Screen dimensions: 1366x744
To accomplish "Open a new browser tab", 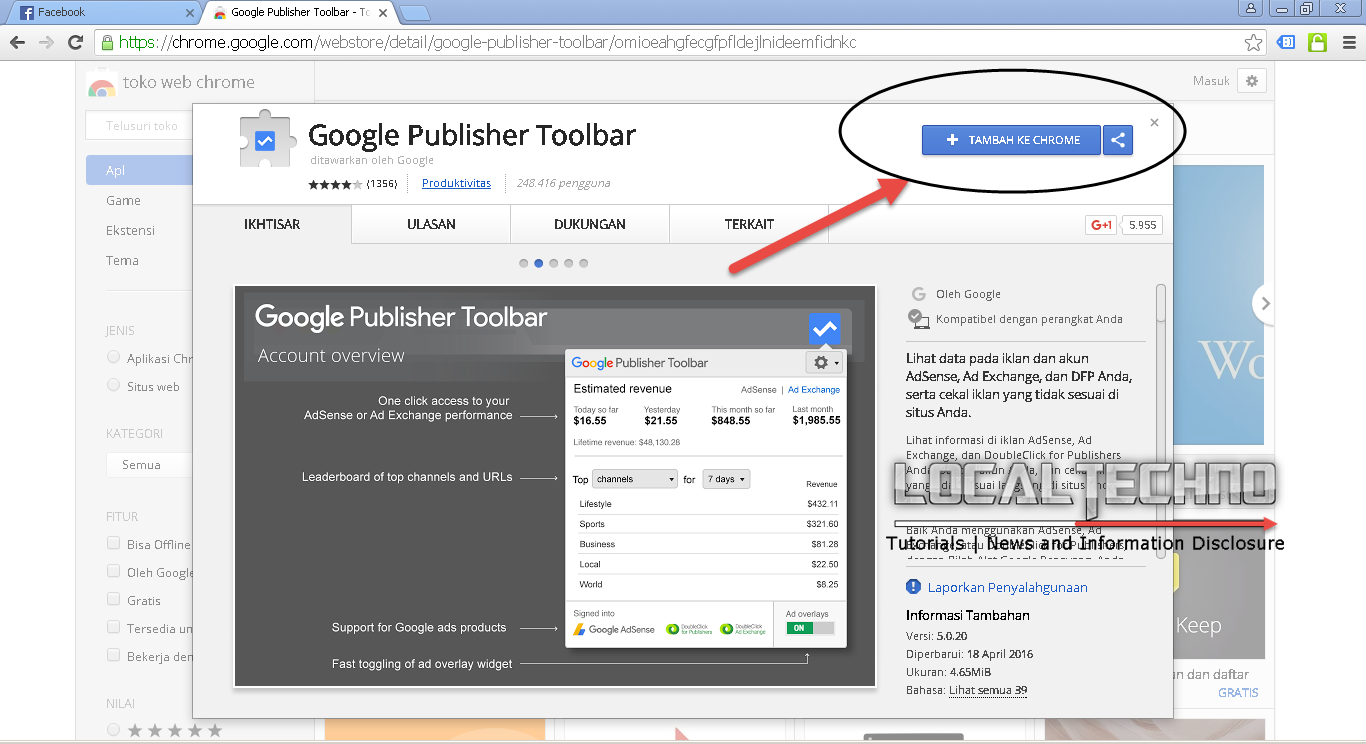I will 415,13.
